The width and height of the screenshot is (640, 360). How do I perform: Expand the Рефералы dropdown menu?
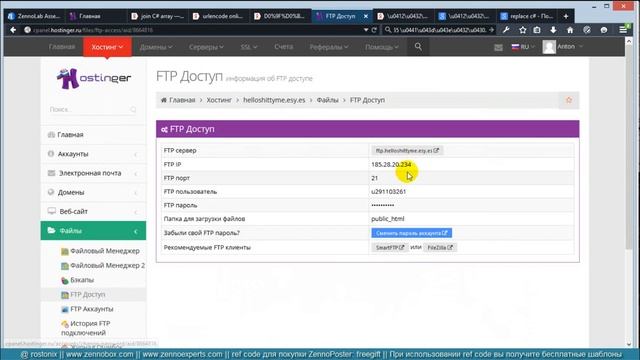coord(329,47)
